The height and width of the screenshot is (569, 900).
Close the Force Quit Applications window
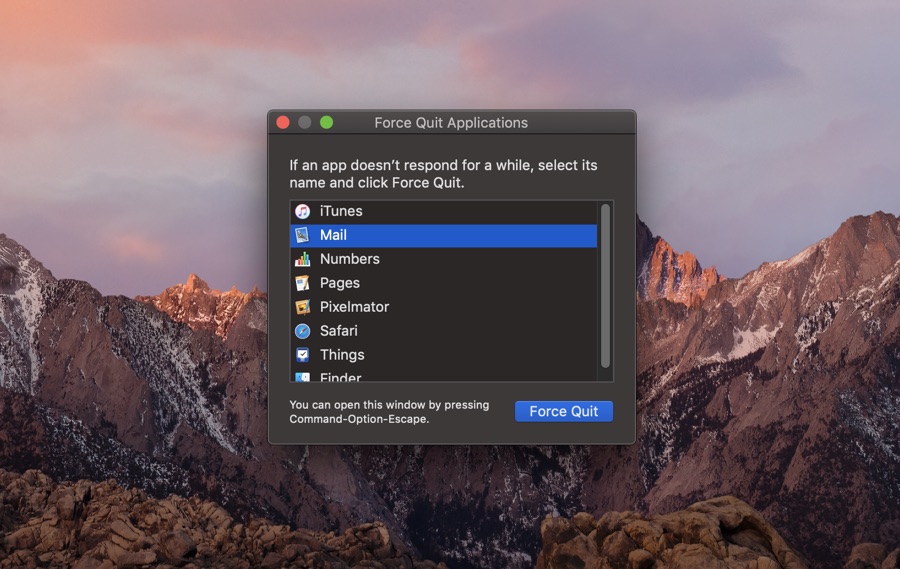click(283, 122)
